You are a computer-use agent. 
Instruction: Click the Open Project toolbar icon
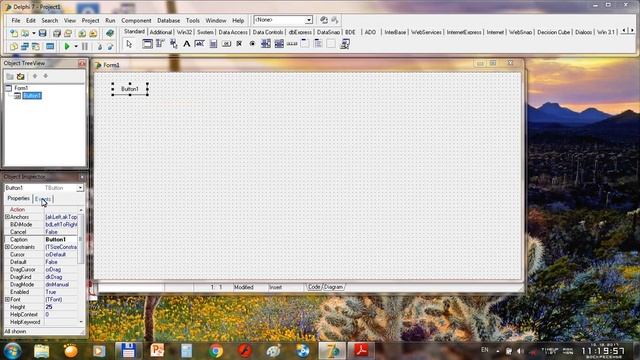(68, 33)
